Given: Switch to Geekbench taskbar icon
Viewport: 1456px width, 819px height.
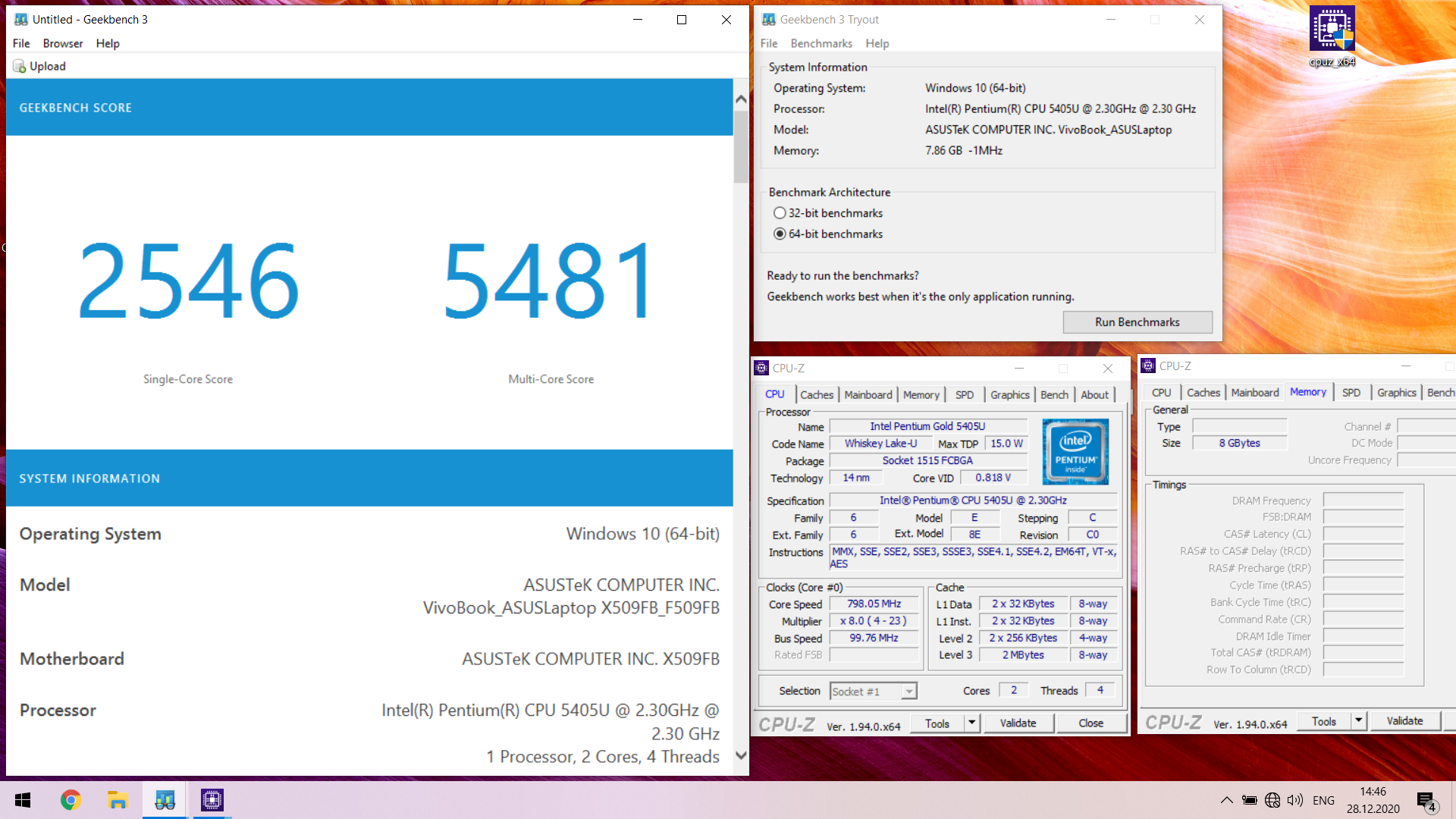Looking at the screenshot, I should click(165, 800).
